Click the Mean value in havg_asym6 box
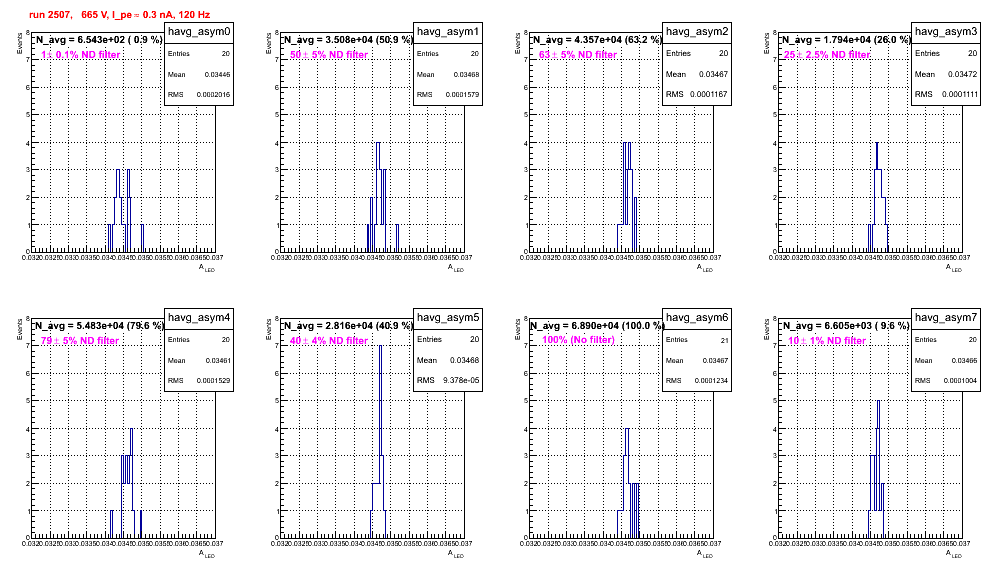This screenshot has height=572, width=996. (x=715, y=360)
